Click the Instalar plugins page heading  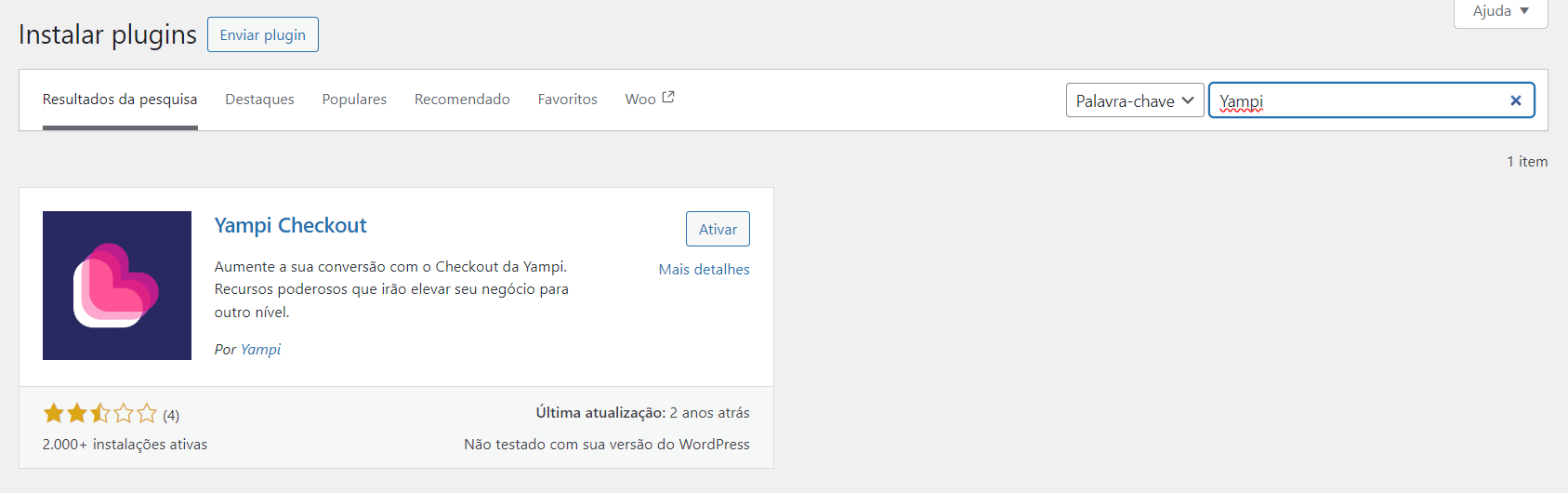click(x=108, y=34)
